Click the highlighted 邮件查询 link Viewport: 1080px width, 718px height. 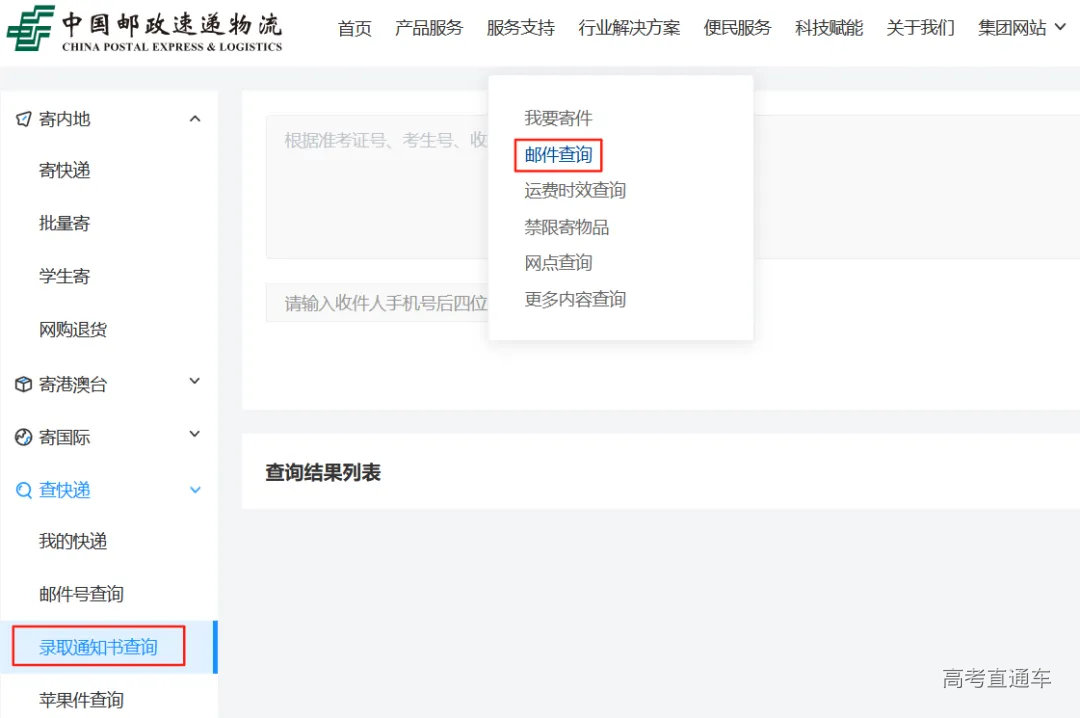(x=557, y=155)
